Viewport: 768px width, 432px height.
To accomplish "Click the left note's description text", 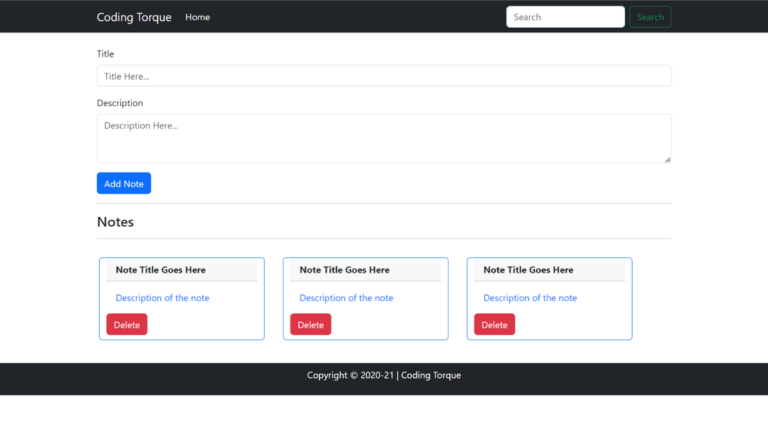I will click(x=162, y=298).
